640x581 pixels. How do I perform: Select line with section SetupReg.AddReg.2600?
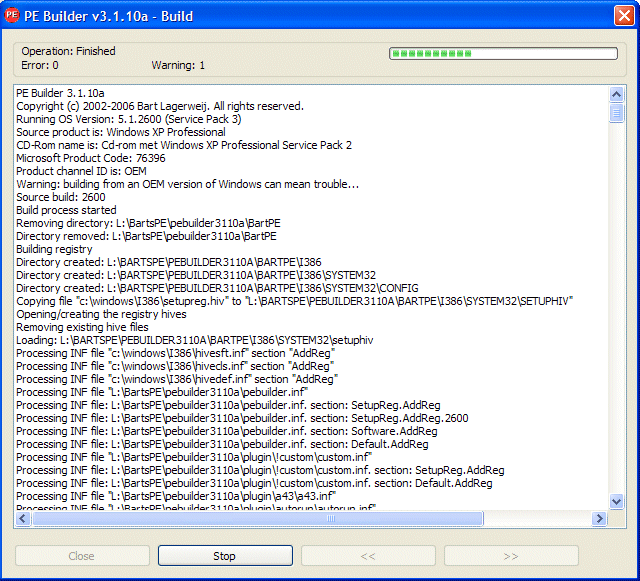(242, 418)
